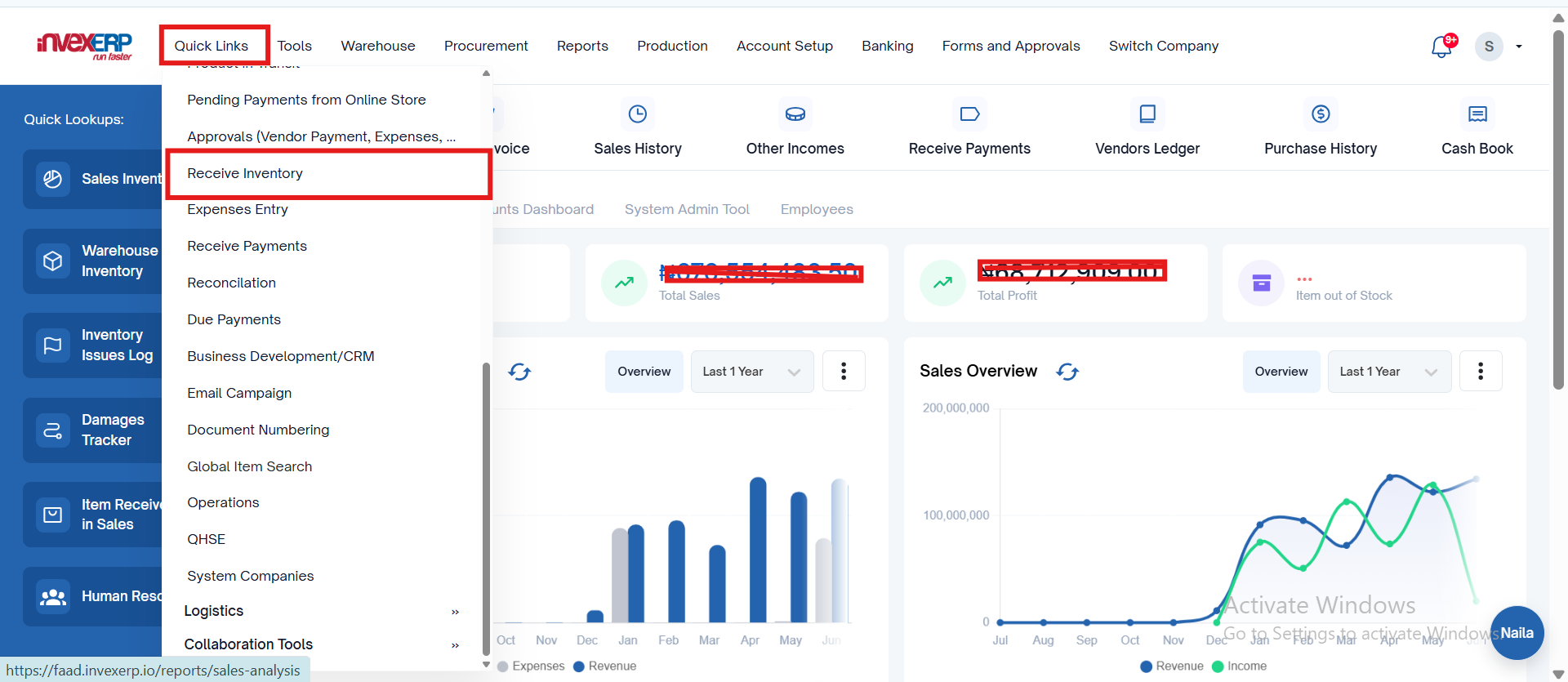Click the Sales Inventory sidebar icon
The width and height of the screenshot is (1568, 682).
point(53,179)
